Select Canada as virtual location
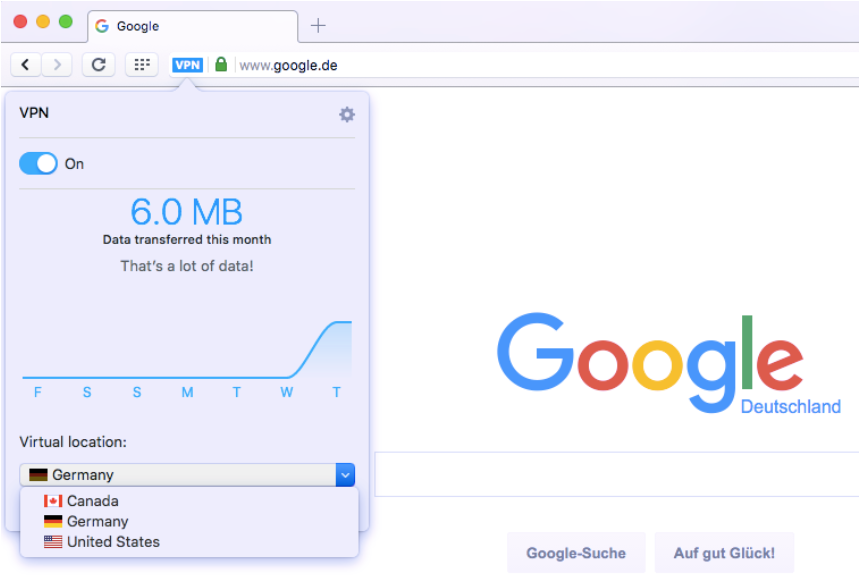 [x=189, y=501]
